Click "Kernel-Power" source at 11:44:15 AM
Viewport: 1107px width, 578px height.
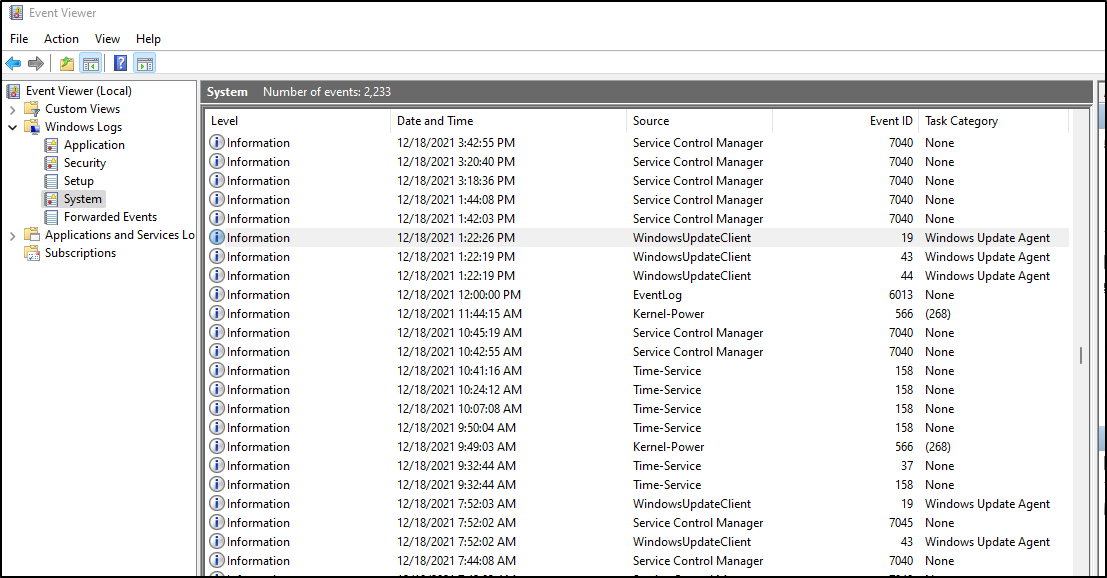pos(669,313)
